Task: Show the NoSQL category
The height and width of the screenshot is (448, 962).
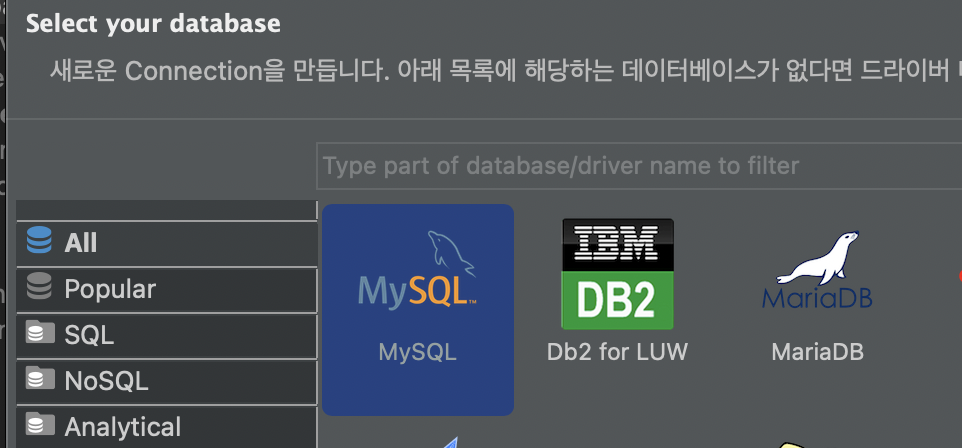Action: point(166,382)
